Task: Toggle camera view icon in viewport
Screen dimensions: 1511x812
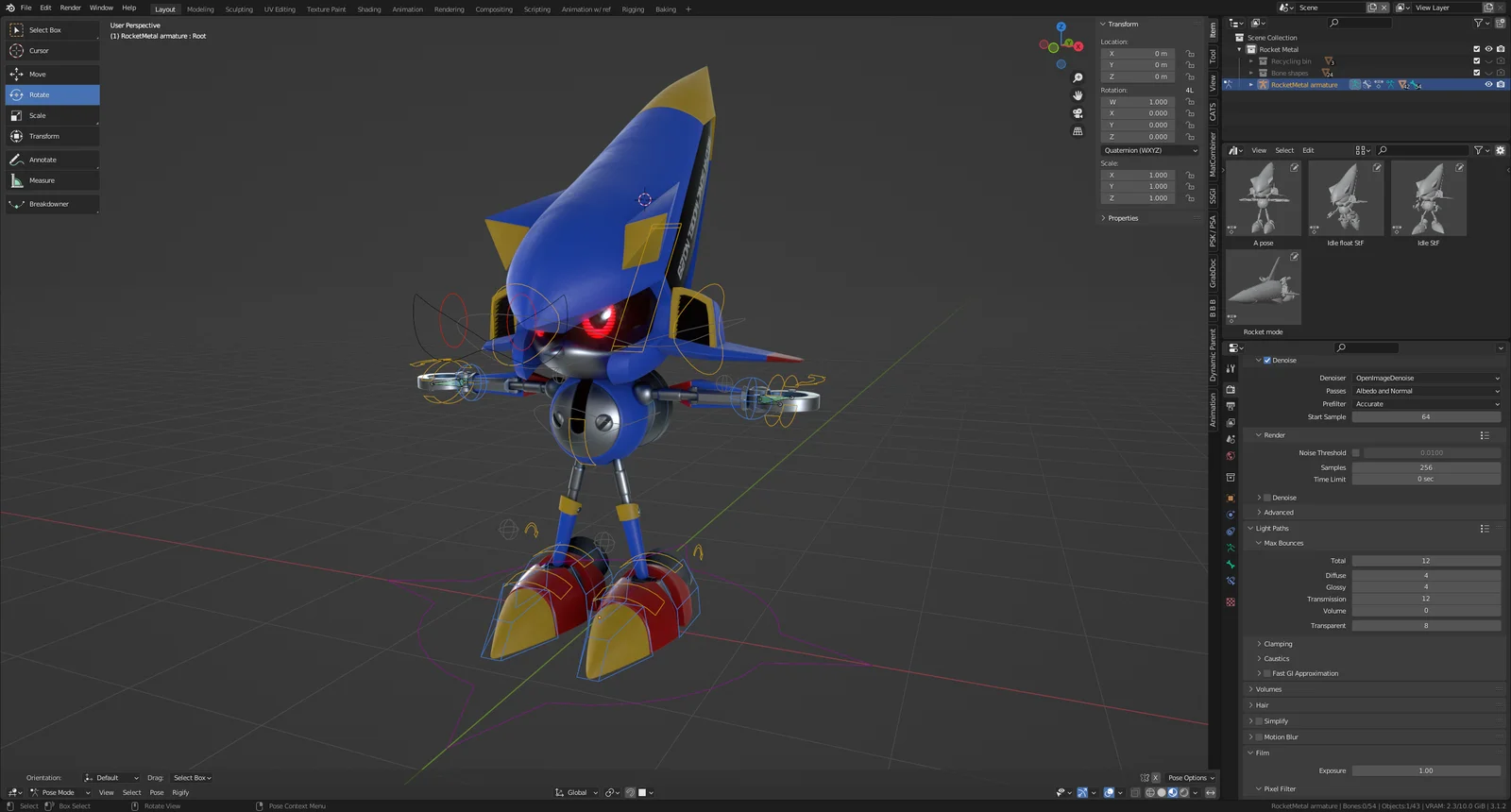Action: 1078,113
